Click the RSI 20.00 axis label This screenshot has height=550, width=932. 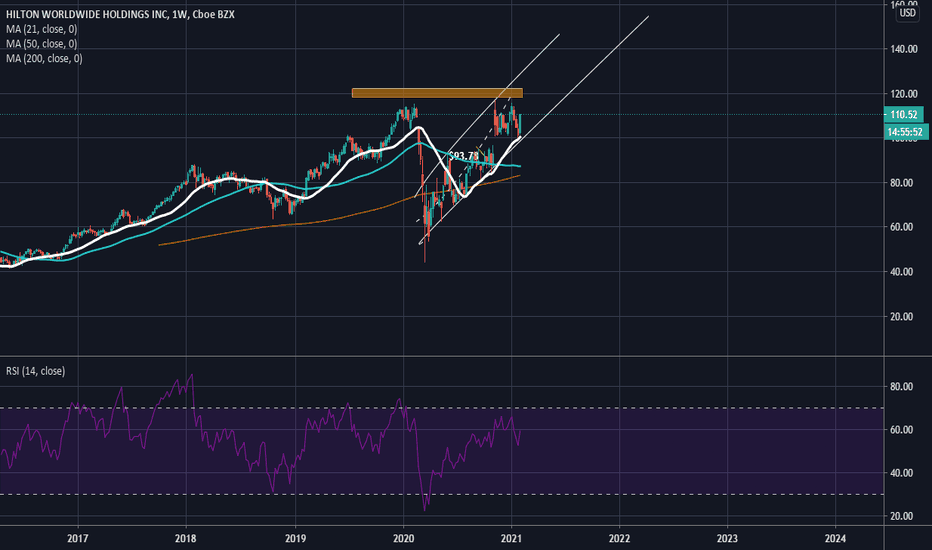901,516
